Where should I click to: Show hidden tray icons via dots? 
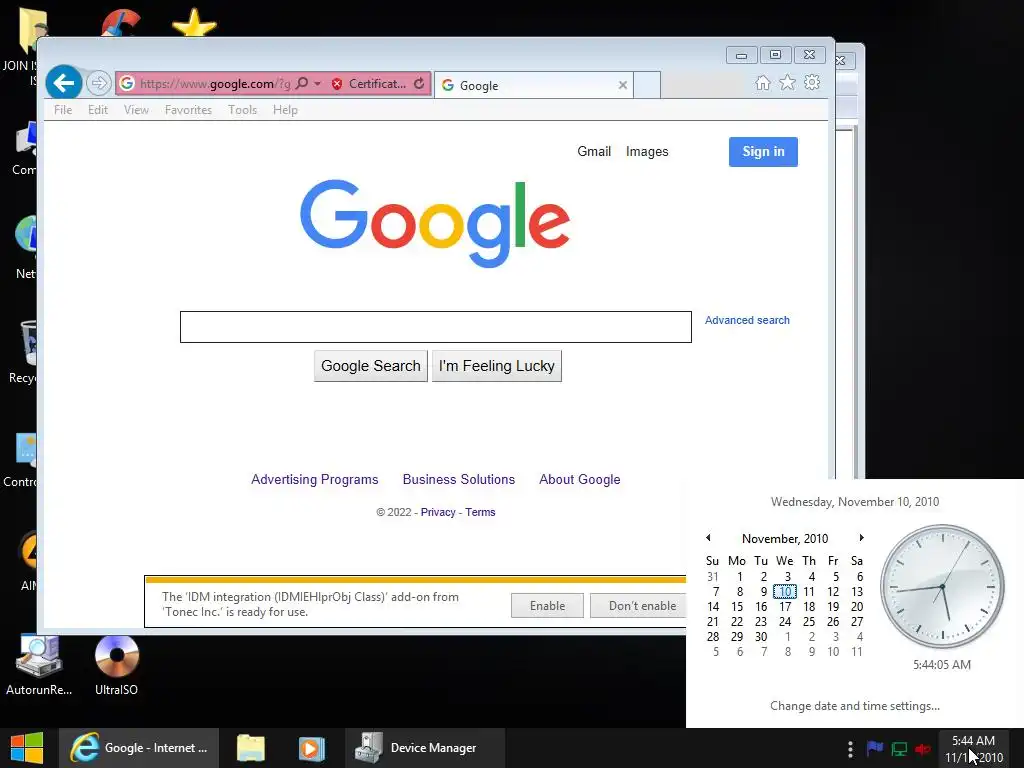click(850, 748)
